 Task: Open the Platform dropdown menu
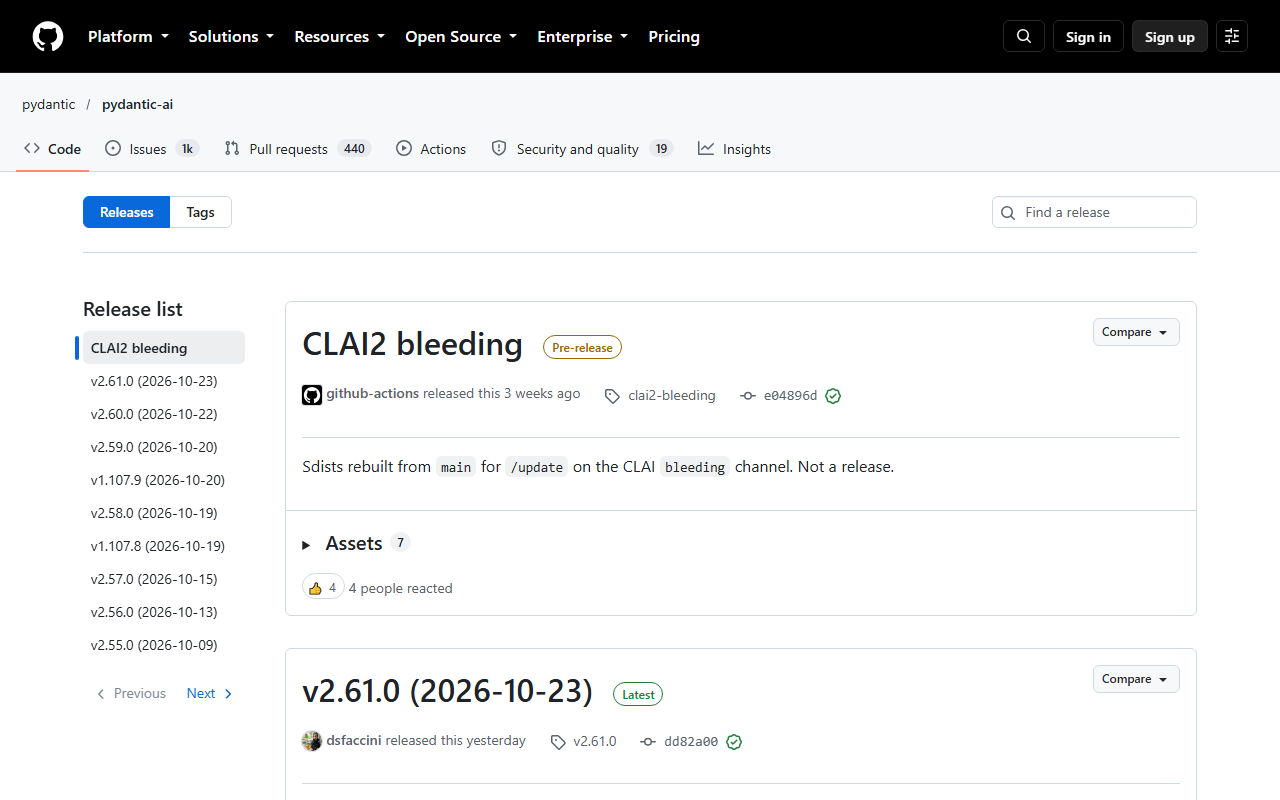tap(128, 37)
